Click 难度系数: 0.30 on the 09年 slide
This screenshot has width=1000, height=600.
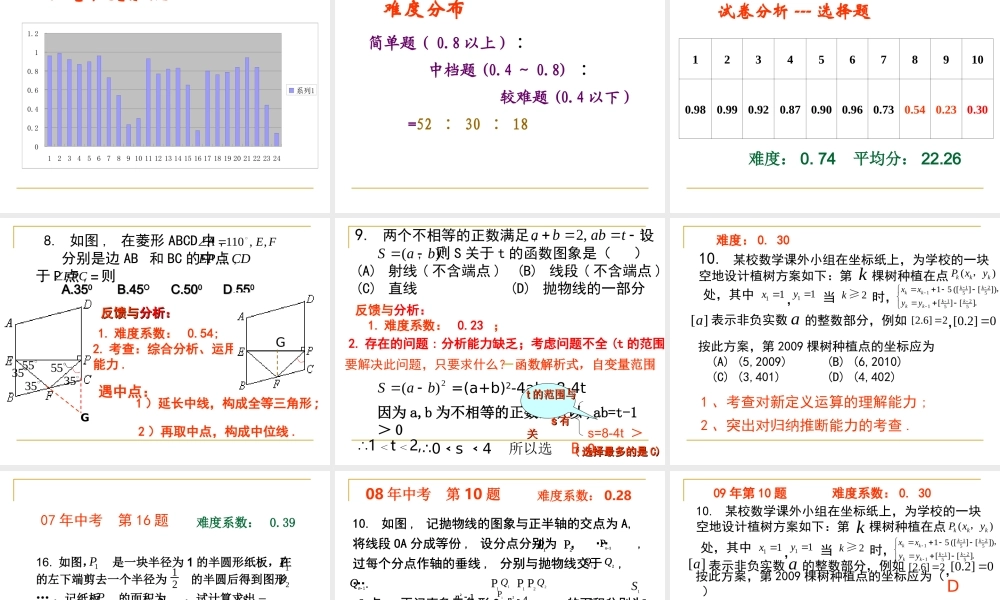click(881, 493)
